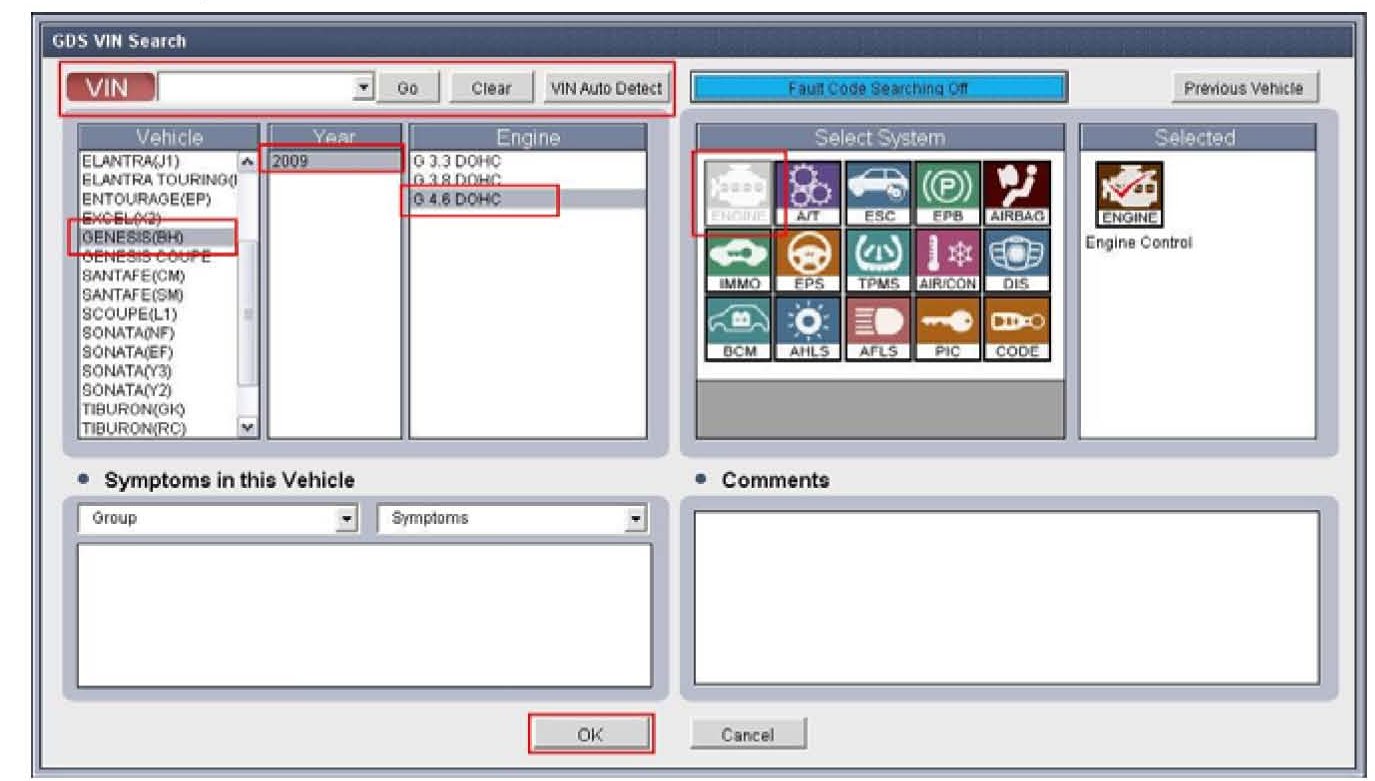Image resolution: width=1375 pixels, height=781 pixels.
Task: Toggle the Fault Code Searching Off bar
Action: pos(878,88)
